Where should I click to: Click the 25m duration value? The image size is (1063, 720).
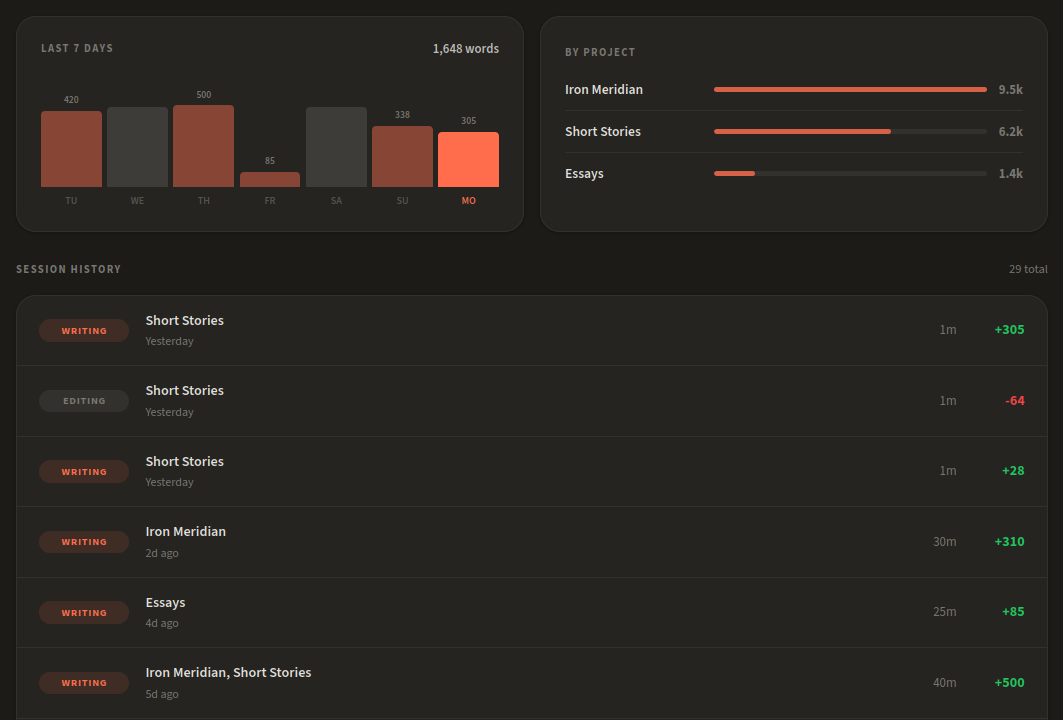[x=944, y=612]
